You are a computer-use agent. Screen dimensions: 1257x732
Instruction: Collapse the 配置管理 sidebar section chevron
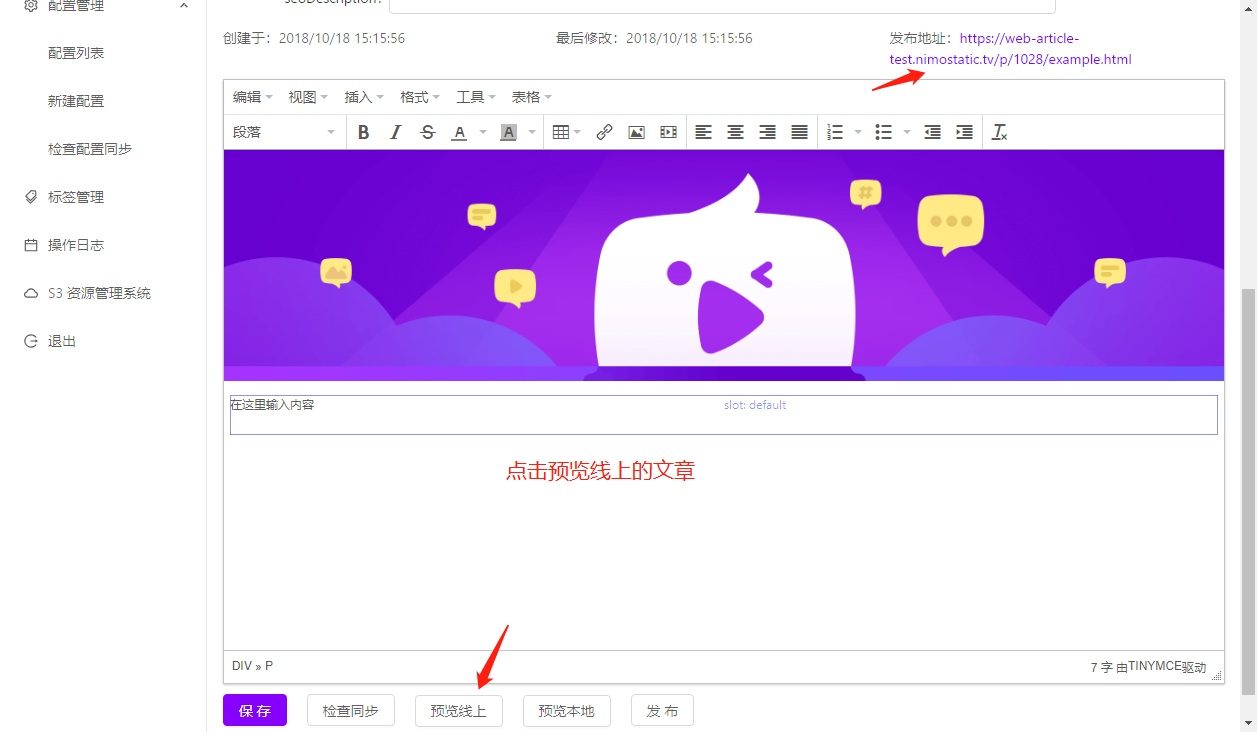click(183, 5)
